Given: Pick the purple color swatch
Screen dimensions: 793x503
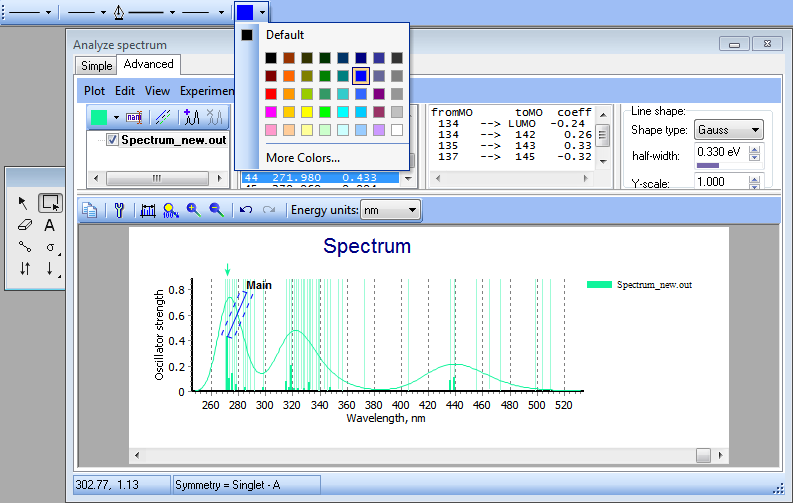Looking at the screenshot, I should pyautogui.click(x=379, y=94).
